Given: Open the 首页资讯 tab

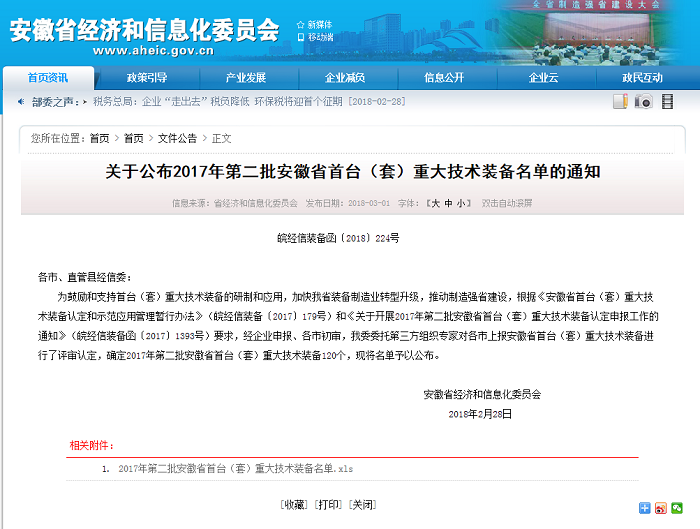Looking at the screenshot, I should click(48, 77).
